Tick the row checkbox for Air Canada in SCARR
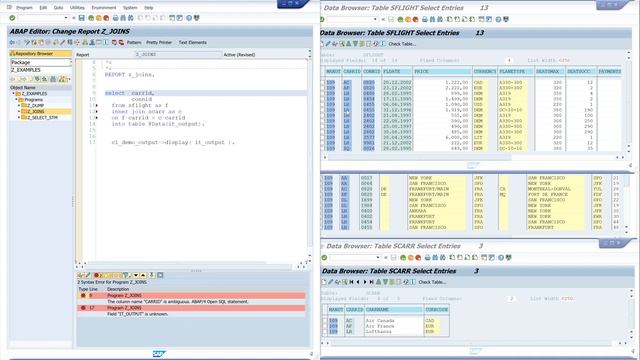 coord(325,321)
